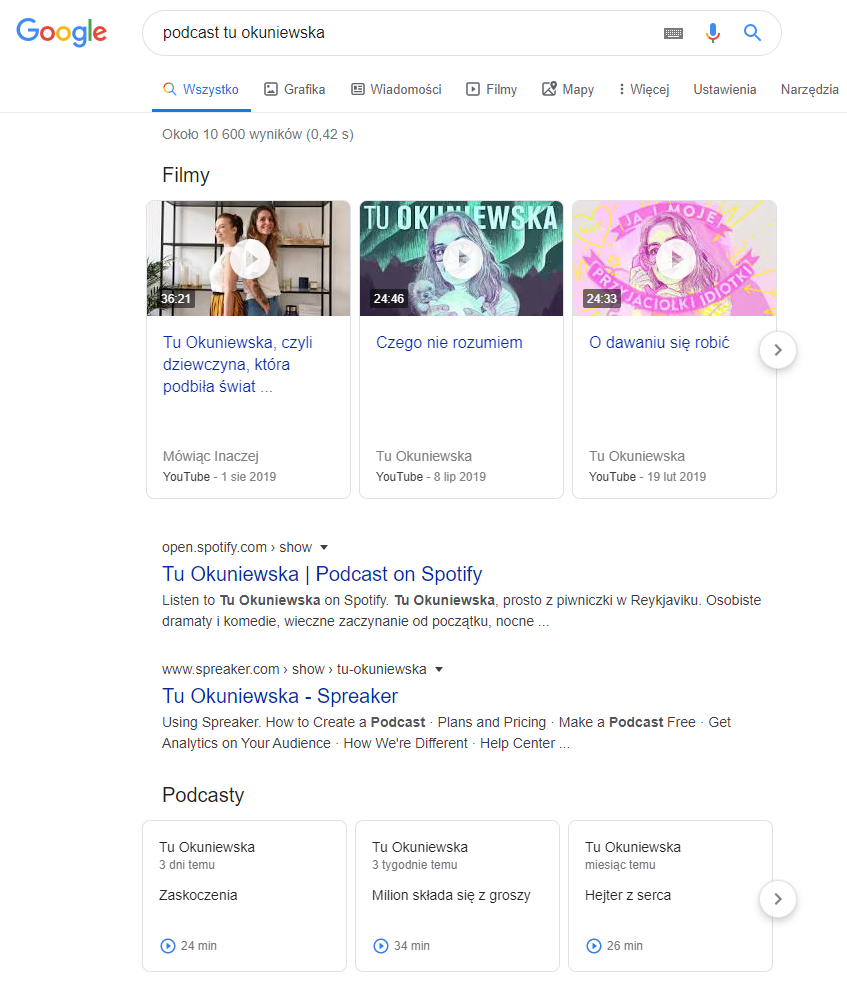847x1003 pixels.
Task: Start voice search with microphone icon
Action: (x=712, y=33)
